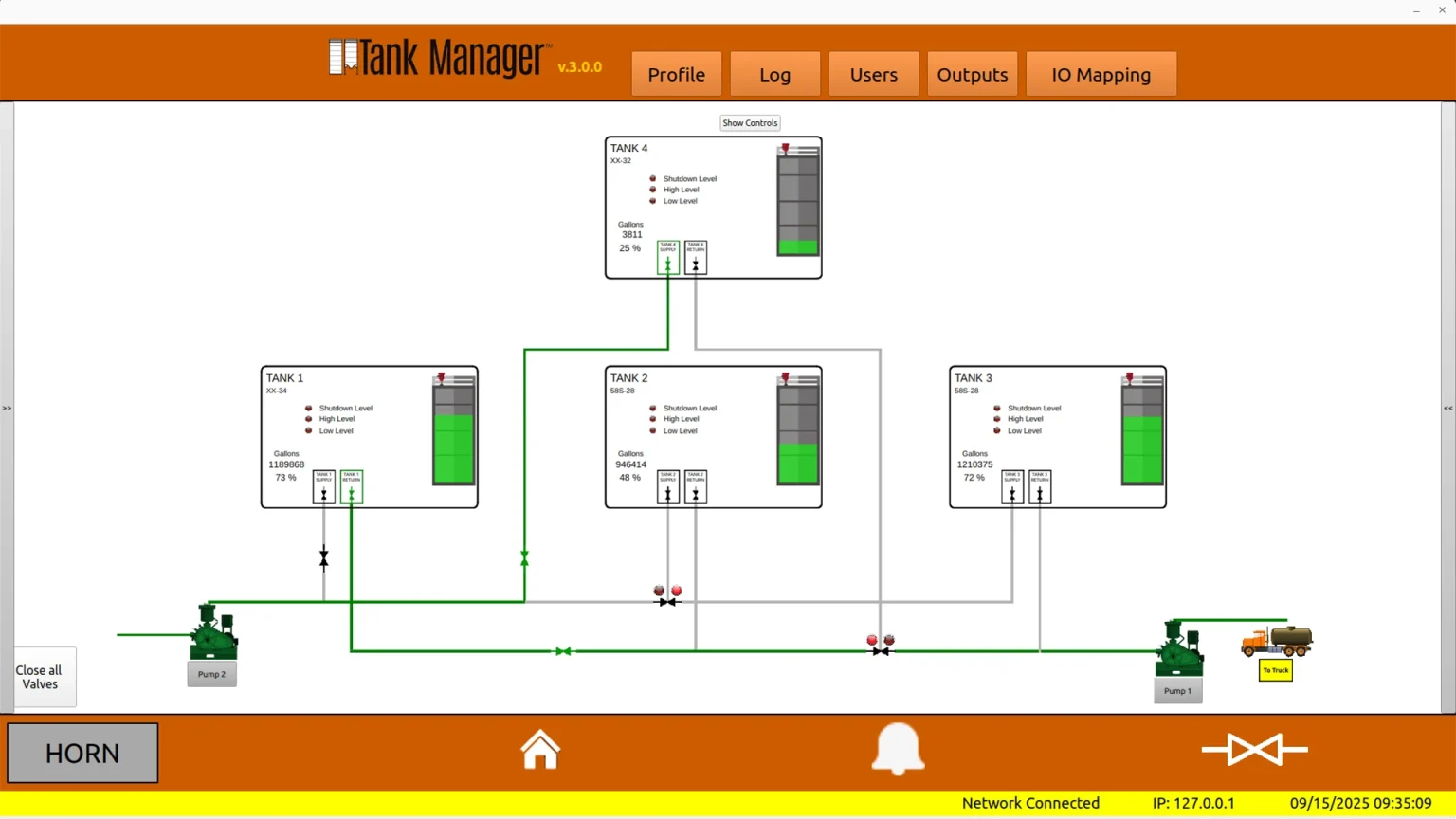1456x819 pixels.
Task: Toggle the Tank 4 Supply valve
Action: (668, 257)
